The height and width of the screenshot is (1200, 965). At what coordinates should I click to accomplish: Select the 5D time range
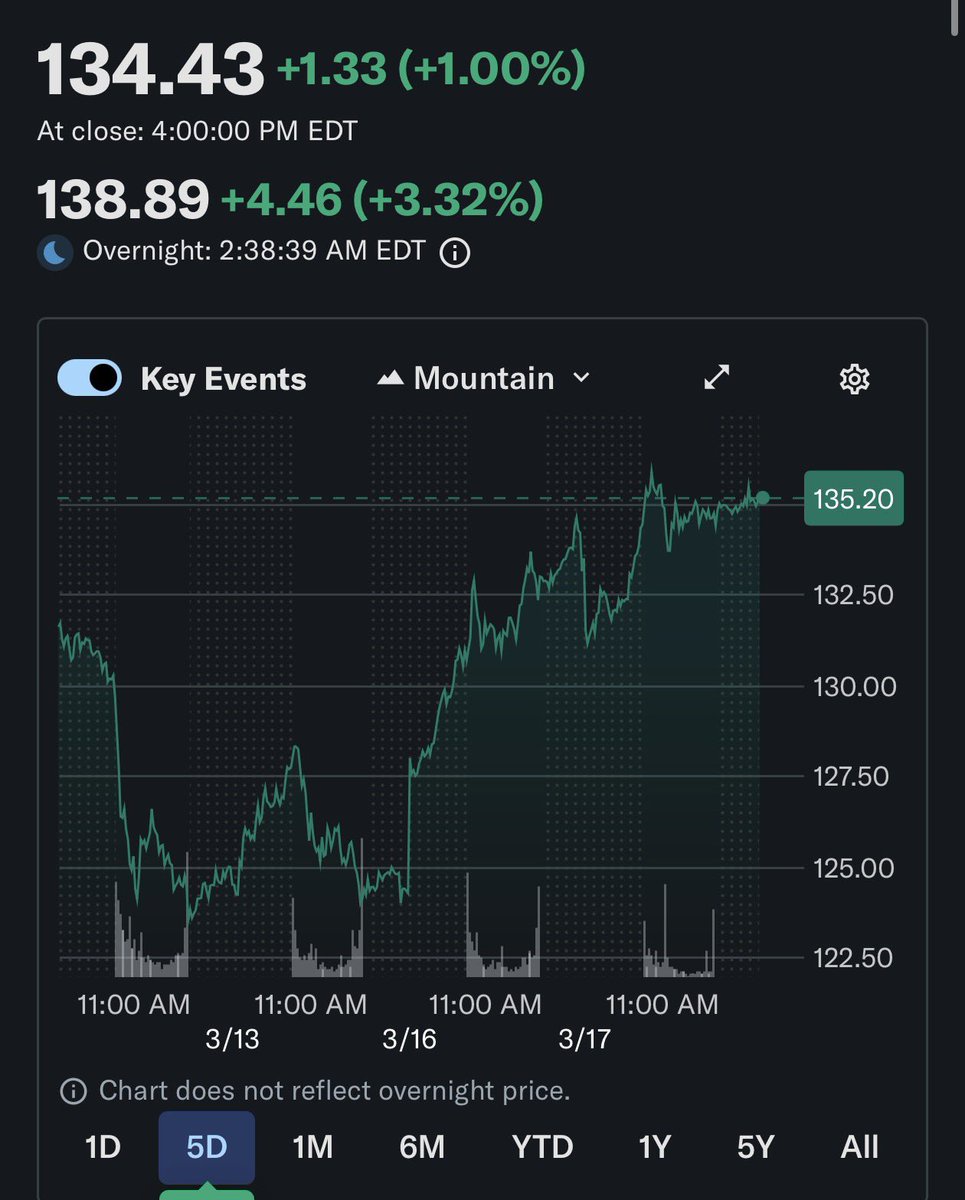tap(207, 1146)
